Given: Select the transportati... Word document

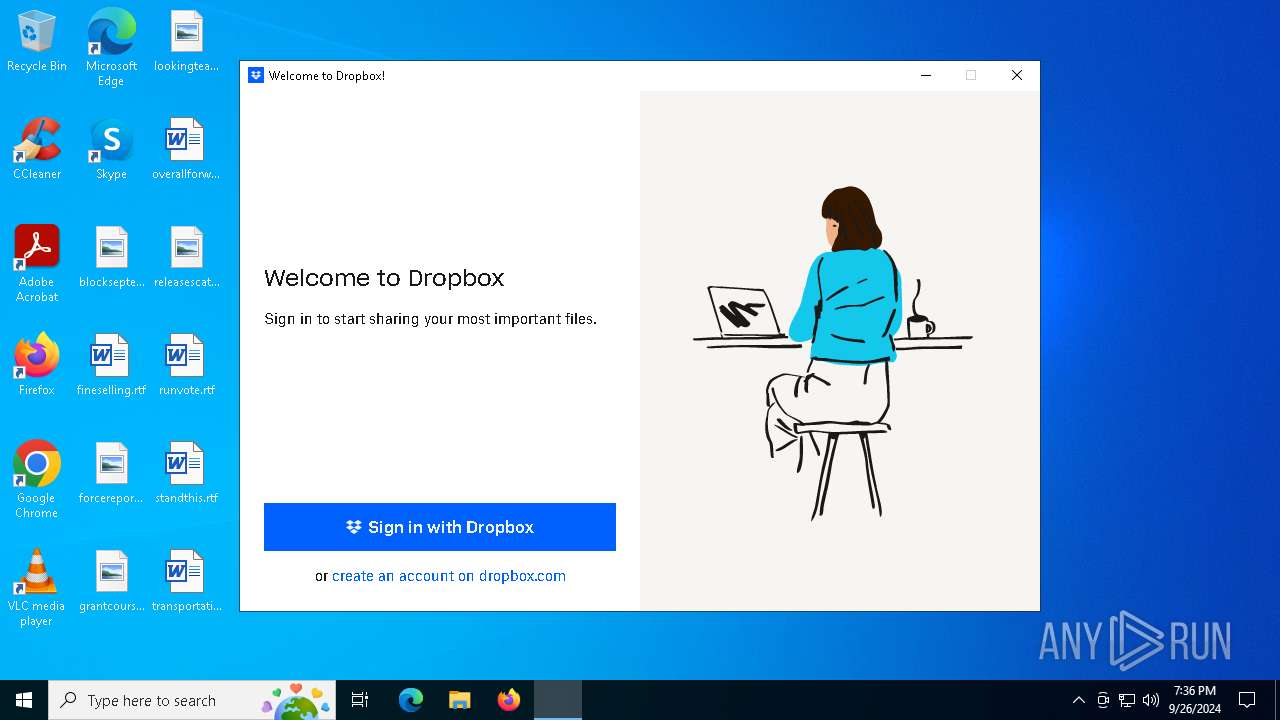Looking at the screenshot, I should [186, 582].
